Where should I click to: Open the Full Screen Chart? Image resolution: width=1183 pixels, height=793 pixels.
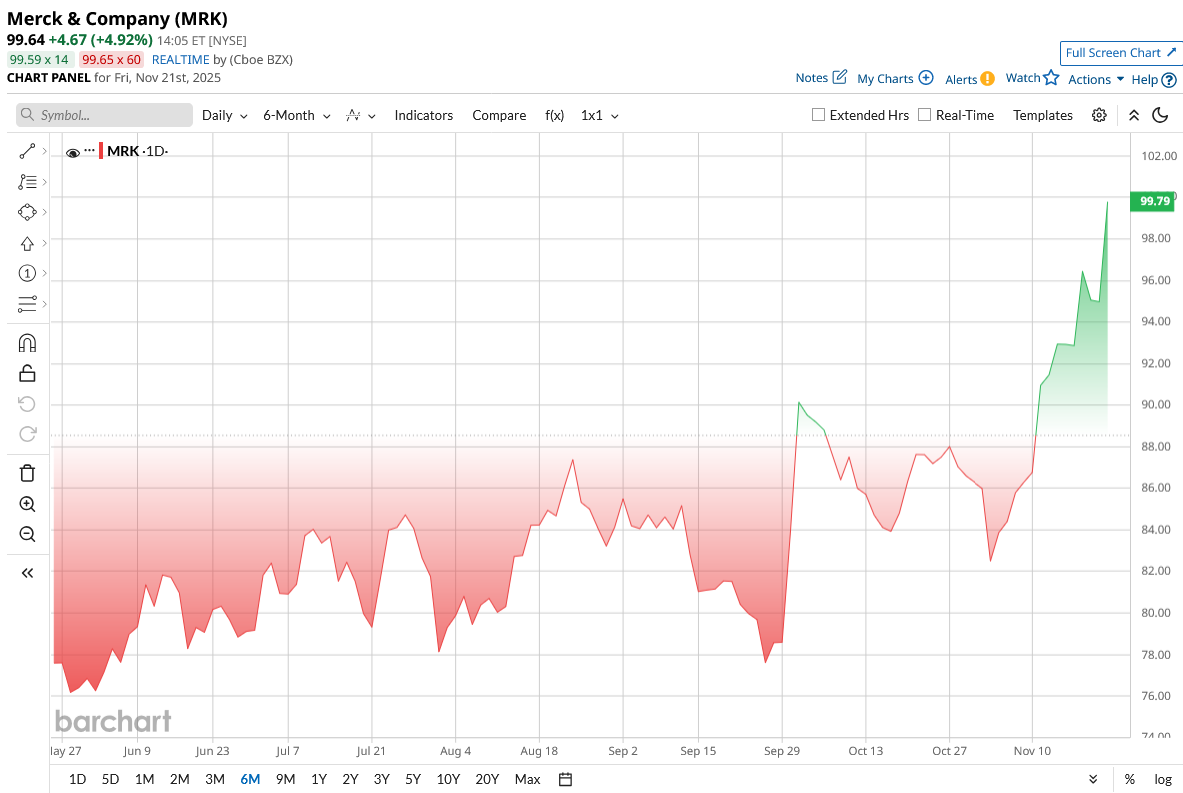[1120, 53]
